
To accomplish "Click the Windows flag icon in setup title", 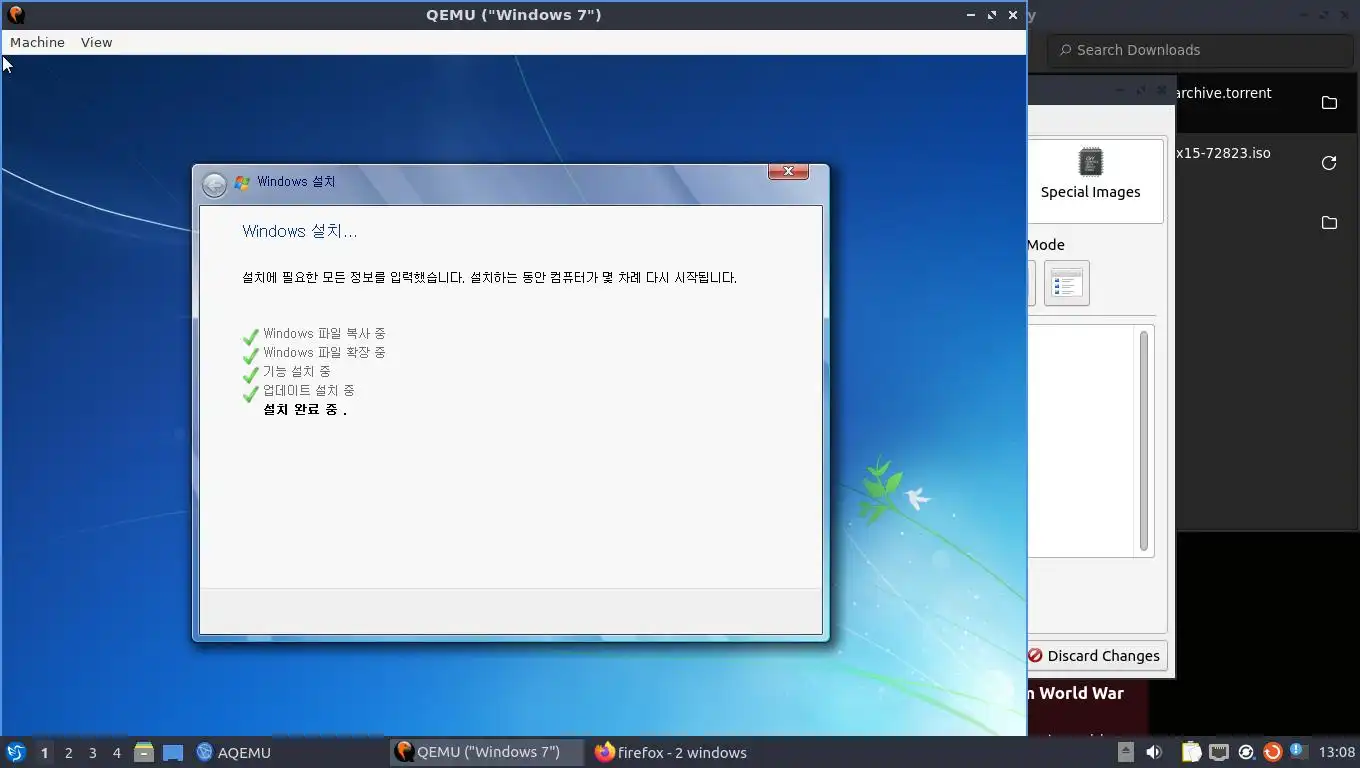I will coord(241,182).
